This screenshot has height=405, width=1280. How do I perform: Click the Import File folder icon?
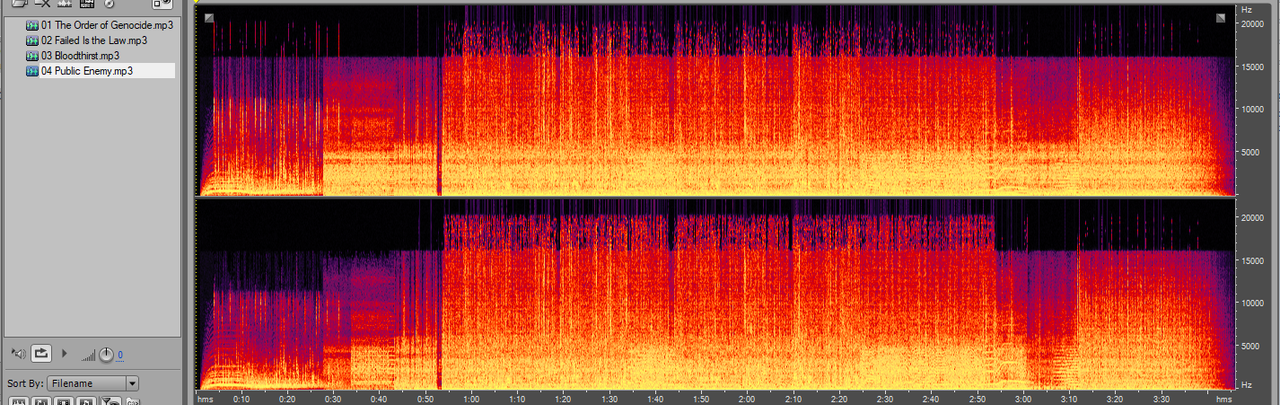click(x=19, y=4)
